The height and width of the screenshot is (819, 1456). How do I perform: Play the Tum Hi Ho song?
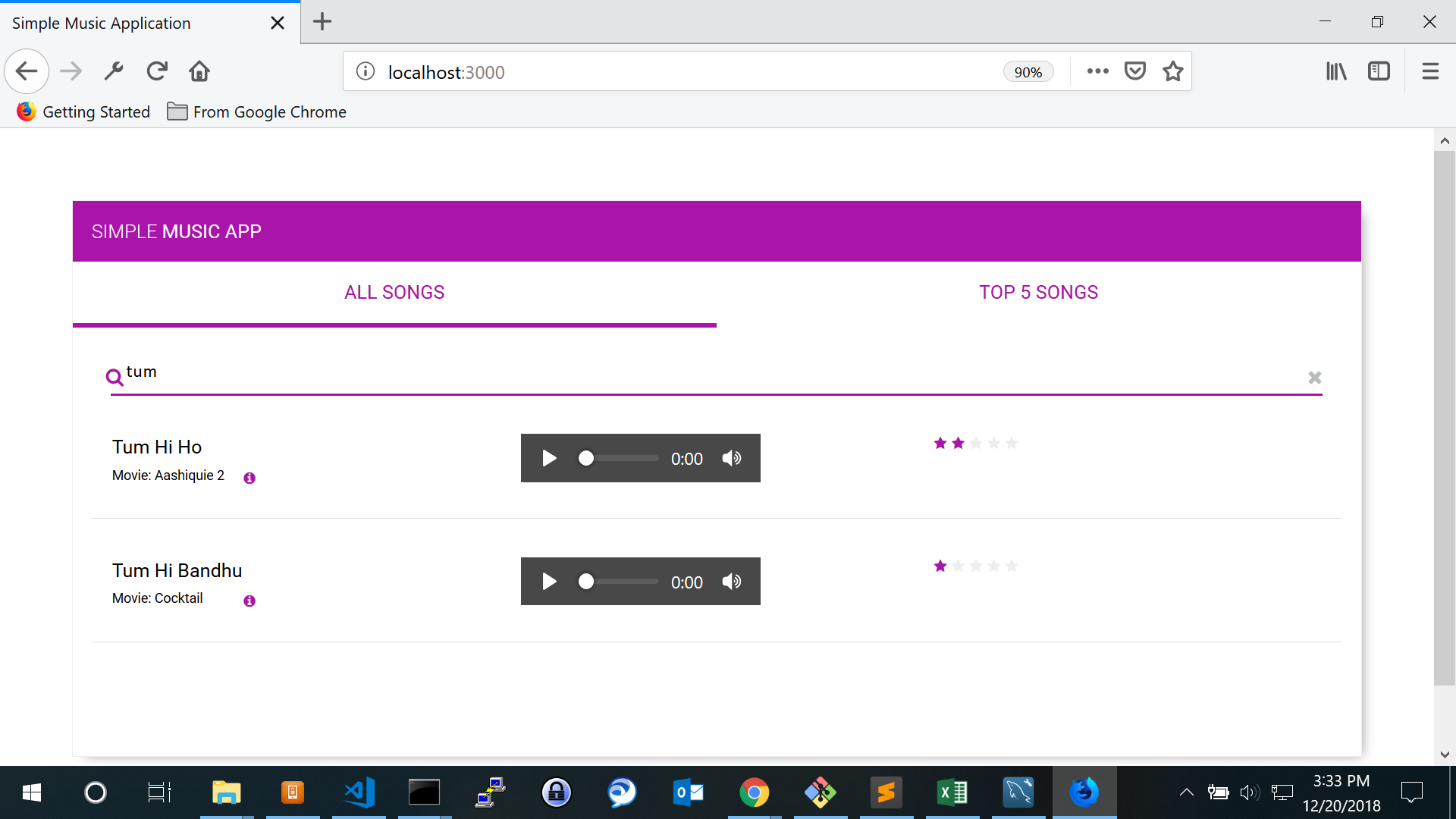pos(550,458)
